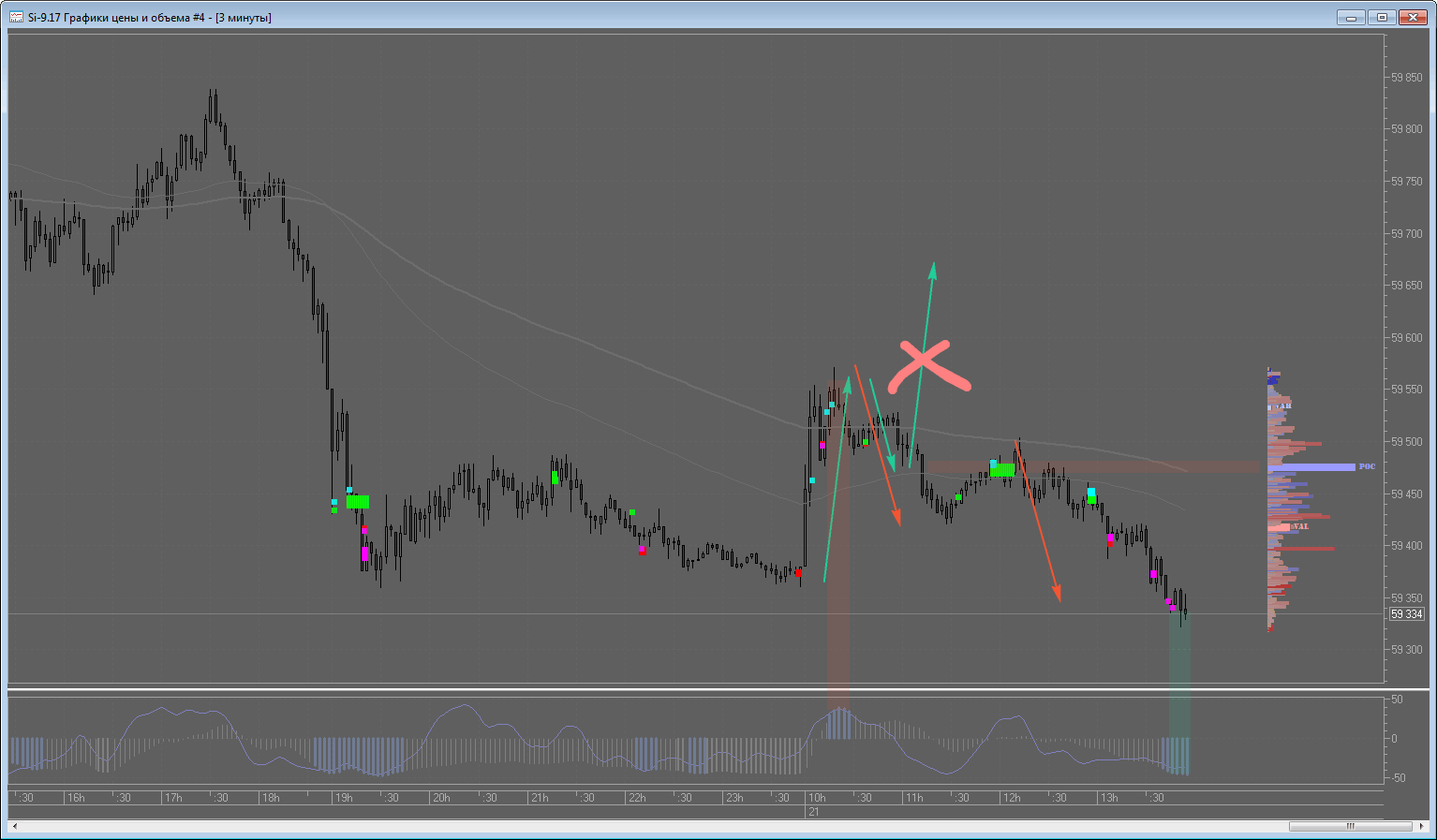Click the 59 800 price axis label
The height and width of the screenshot is (840, 1437).
pyautogui.click(x=1407, y=129)
